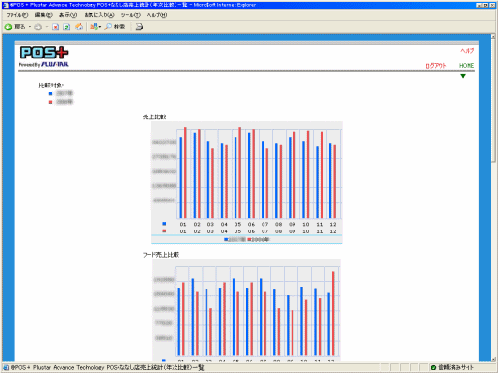Open the 編集(E) menu
This screenshot has width=498, height=373.
pyautogui.click(x=44, y=15)
